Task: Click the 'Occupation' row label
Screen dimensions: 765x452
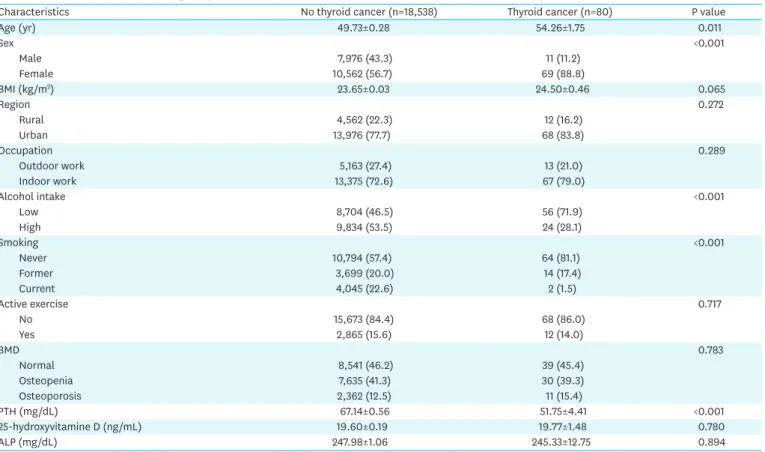Action: point(26,151)
